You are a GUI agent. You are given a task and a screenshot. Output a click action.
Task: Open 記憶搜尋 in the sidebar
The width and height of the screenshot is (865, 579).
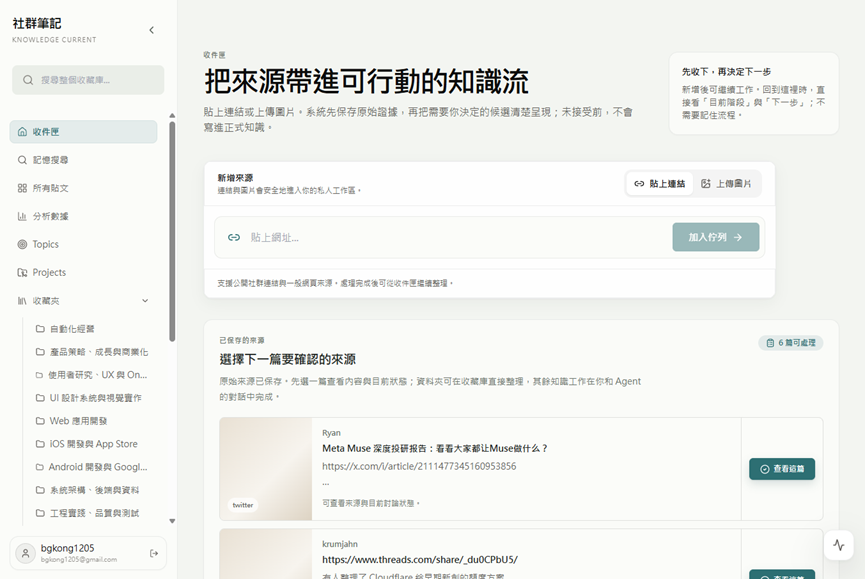83,160
